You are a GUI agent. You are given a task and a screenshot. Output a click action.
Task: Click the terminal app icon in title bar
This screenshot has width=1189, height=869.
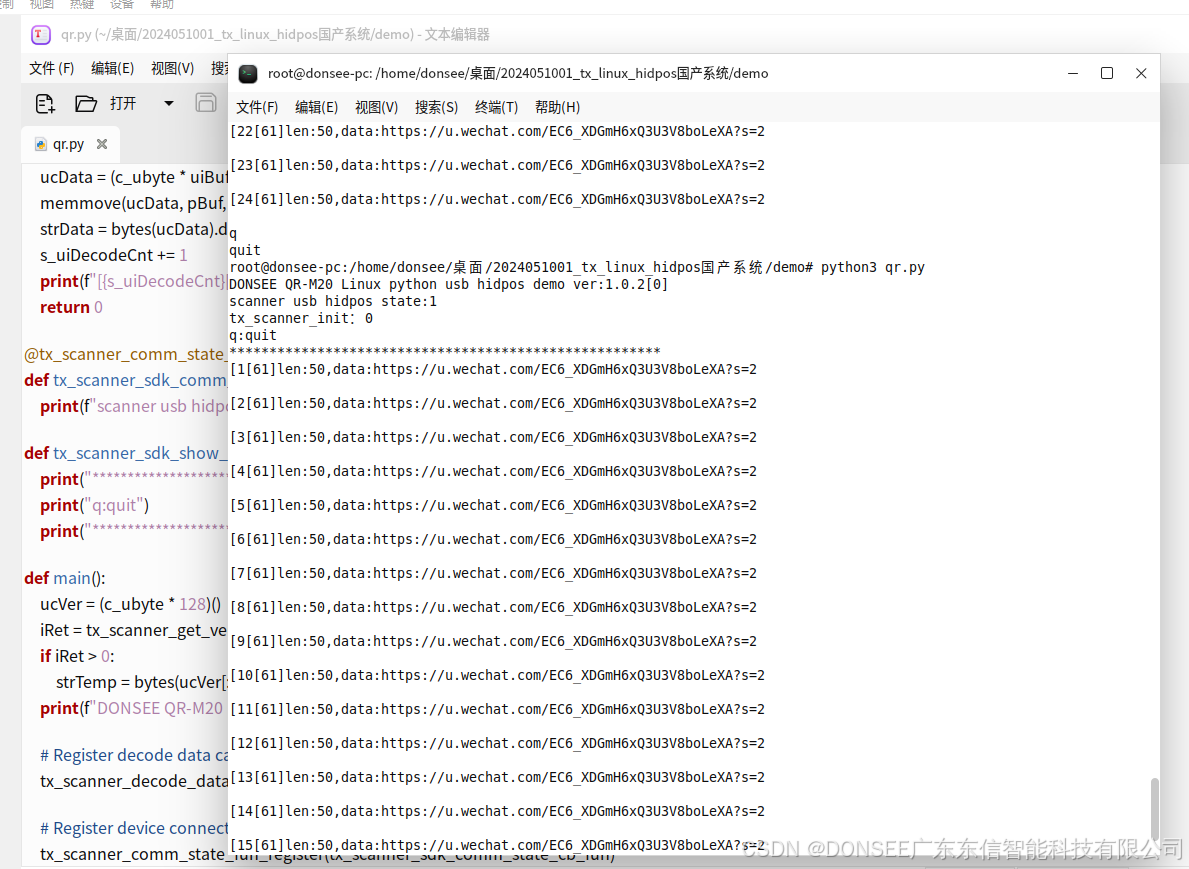point(247,73)
